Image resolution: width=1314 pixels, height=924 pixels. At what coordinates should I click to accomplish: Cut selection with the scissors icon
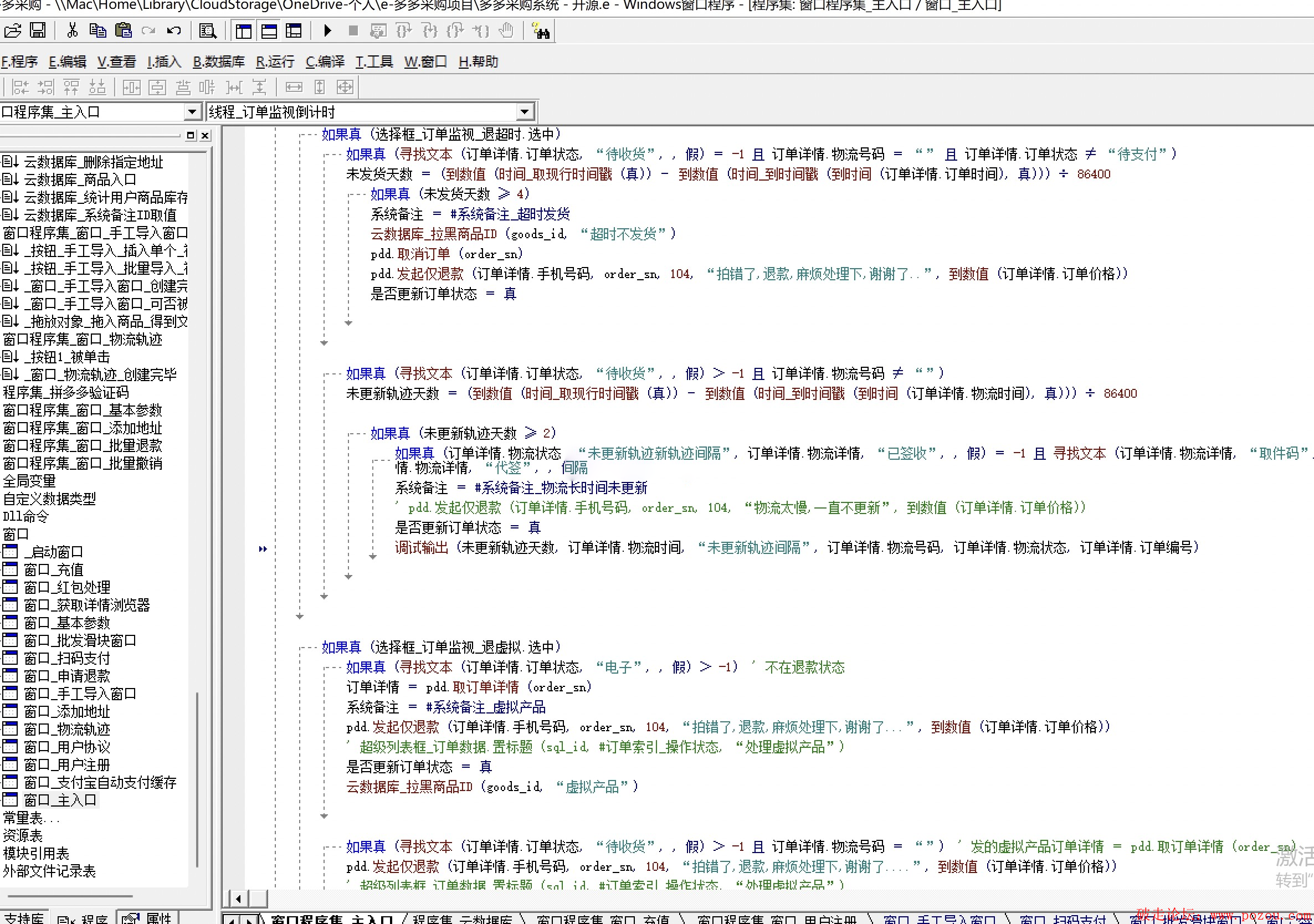(72, 30)
